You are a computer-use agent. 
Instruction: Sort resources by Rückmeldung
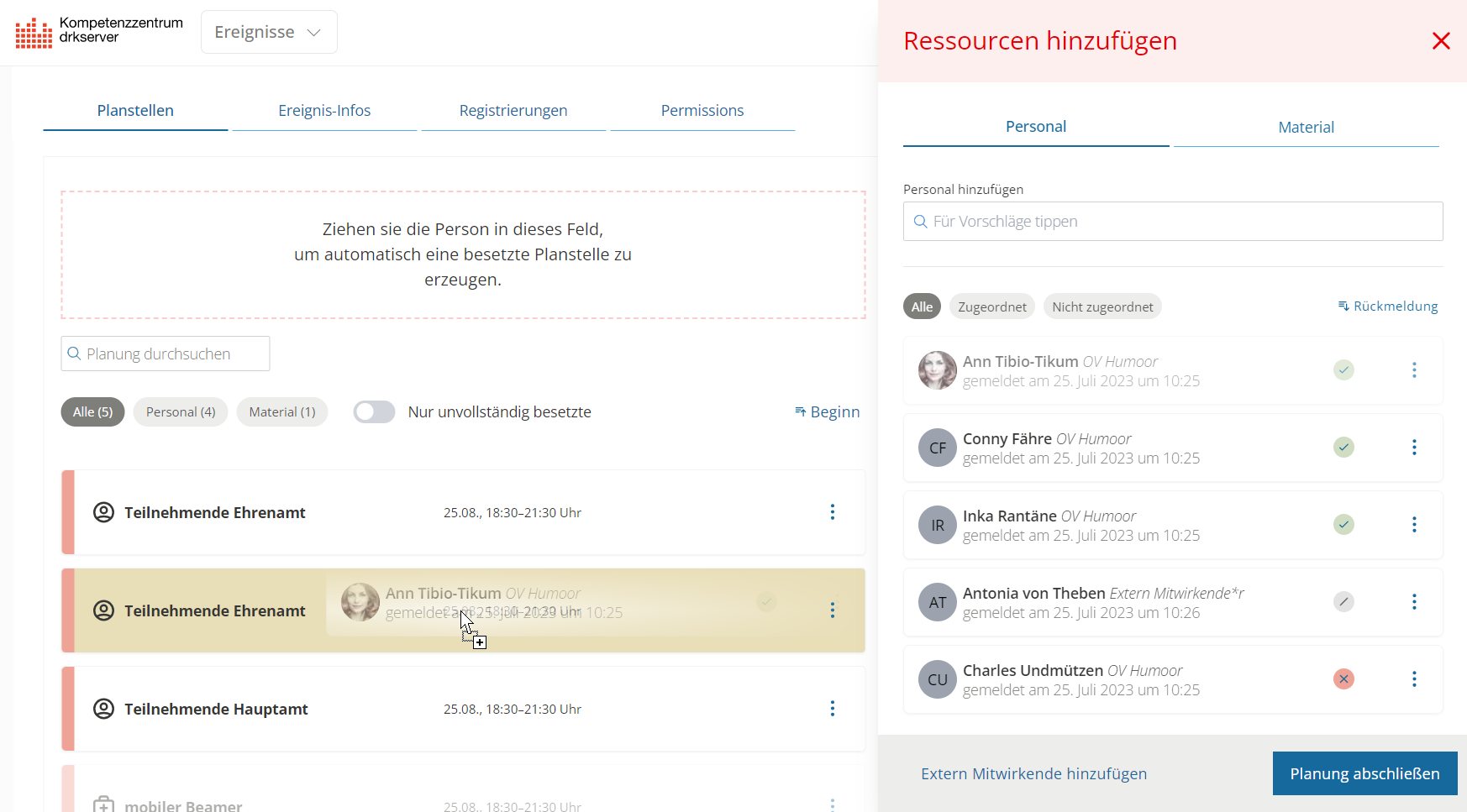1388,306
